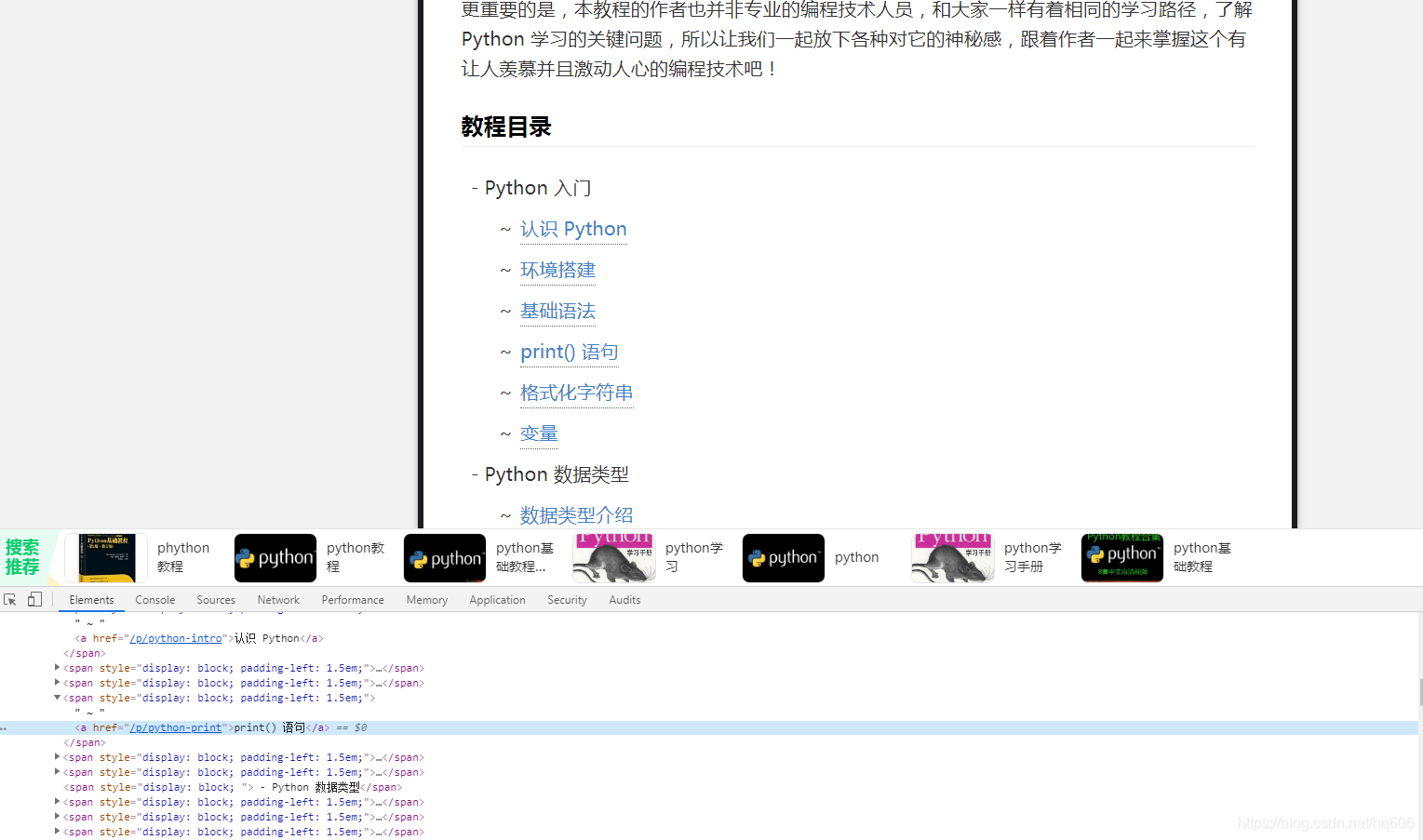This screenshot has width=1423, height=840.
Task: Open the Performance tab
Action: point(353,600)
